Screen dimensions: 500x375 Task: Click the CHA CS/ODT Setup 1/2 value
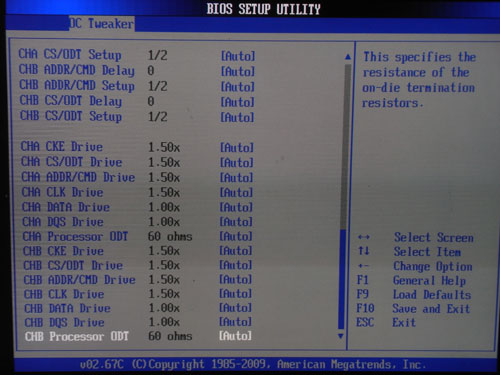[157, 55]
